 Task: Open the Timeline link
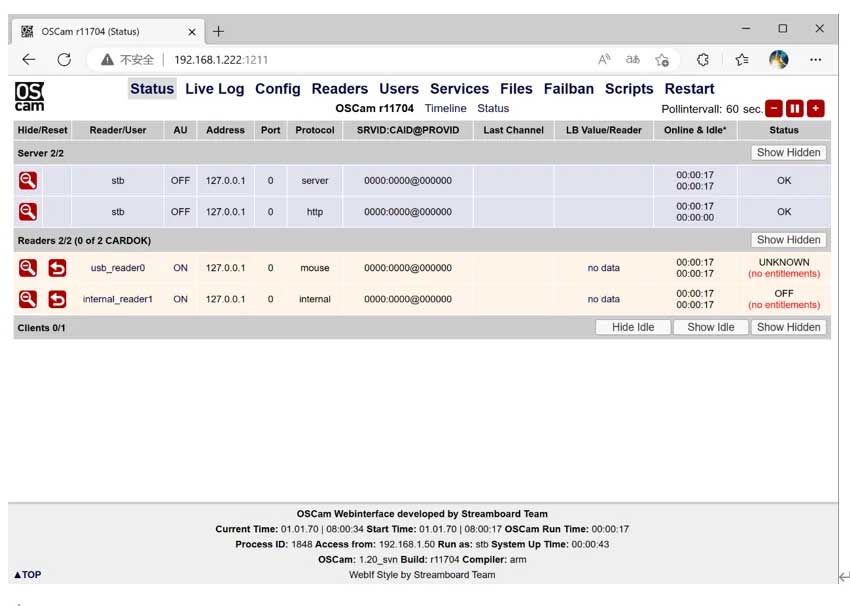(x=446, y=108)
